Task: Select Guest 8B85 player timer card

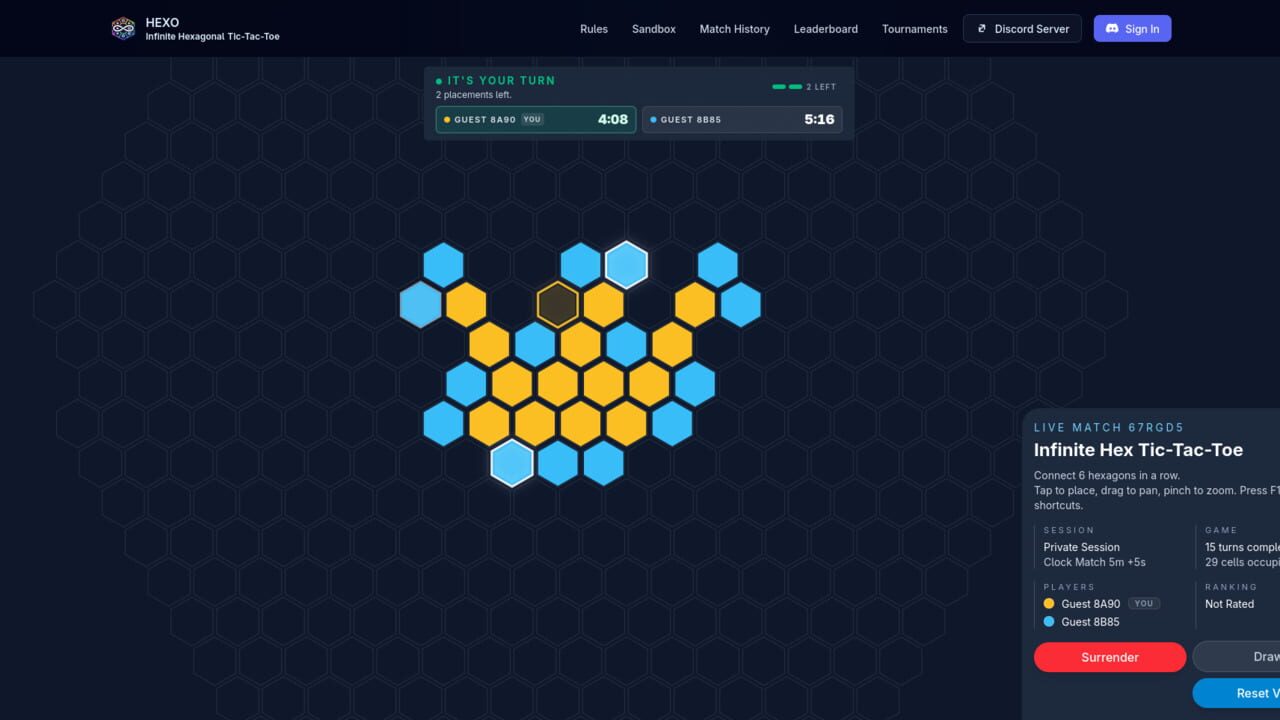Action: pyautogui.click(x=742, y=120)
